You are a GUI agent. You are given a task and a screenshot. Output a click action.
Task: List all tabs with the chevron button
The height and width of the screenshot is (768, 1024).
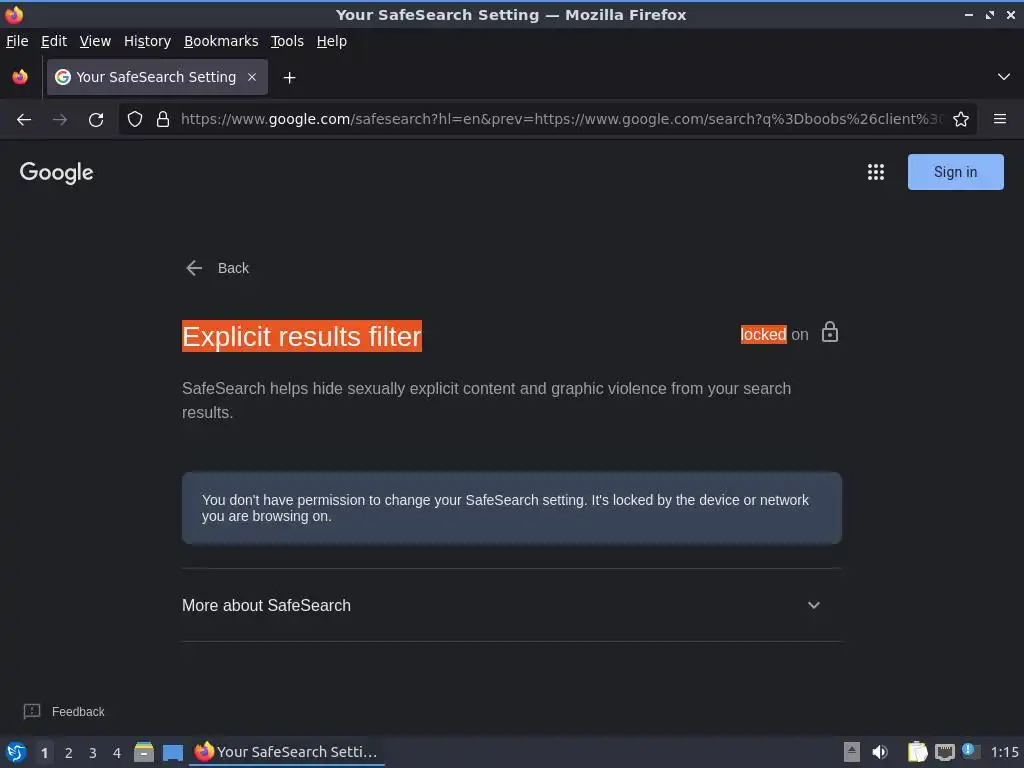1004,77
